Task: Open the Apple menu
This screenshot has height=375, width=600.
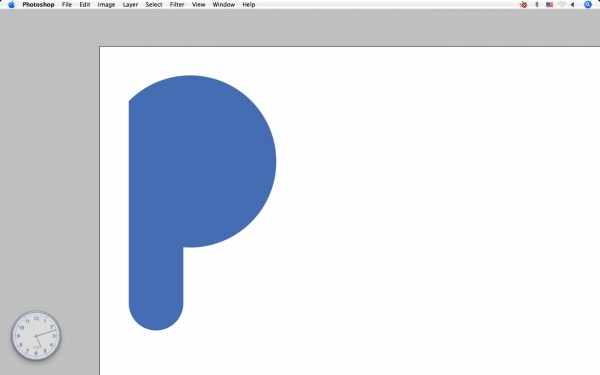Action: [11, 5]
